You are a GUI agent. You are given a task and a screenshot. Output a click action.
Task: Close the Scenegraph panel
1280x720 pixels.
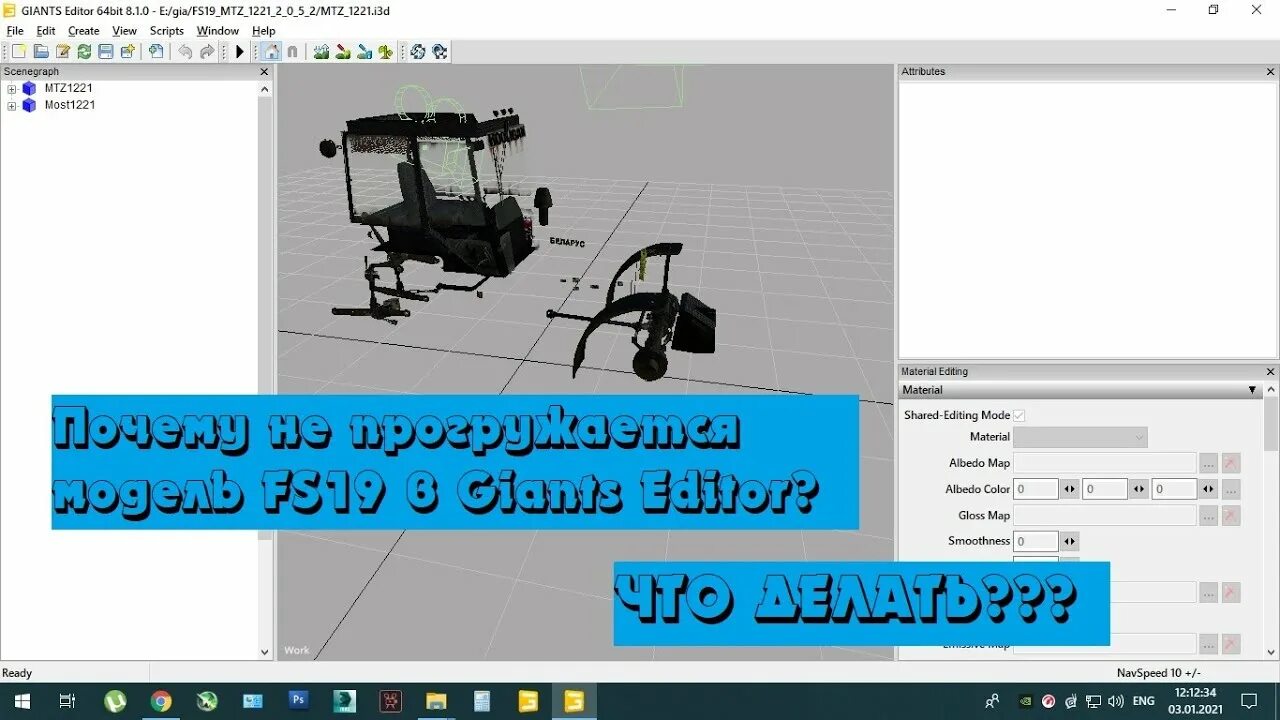(265, 72)
